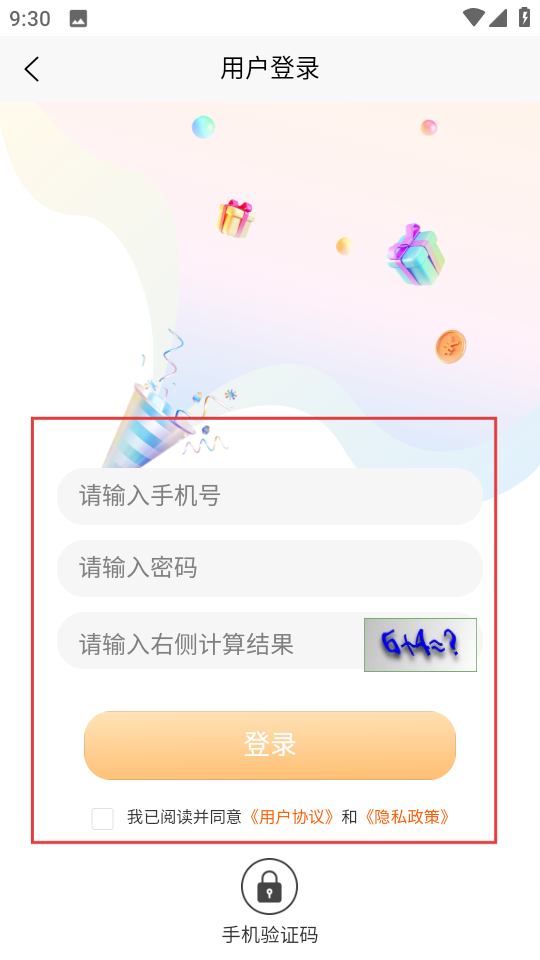Focus the 请输入手机号 phone number field
The height and width of the screenshot is (960, 540).
pyautogui.click(x=270, y=497)
